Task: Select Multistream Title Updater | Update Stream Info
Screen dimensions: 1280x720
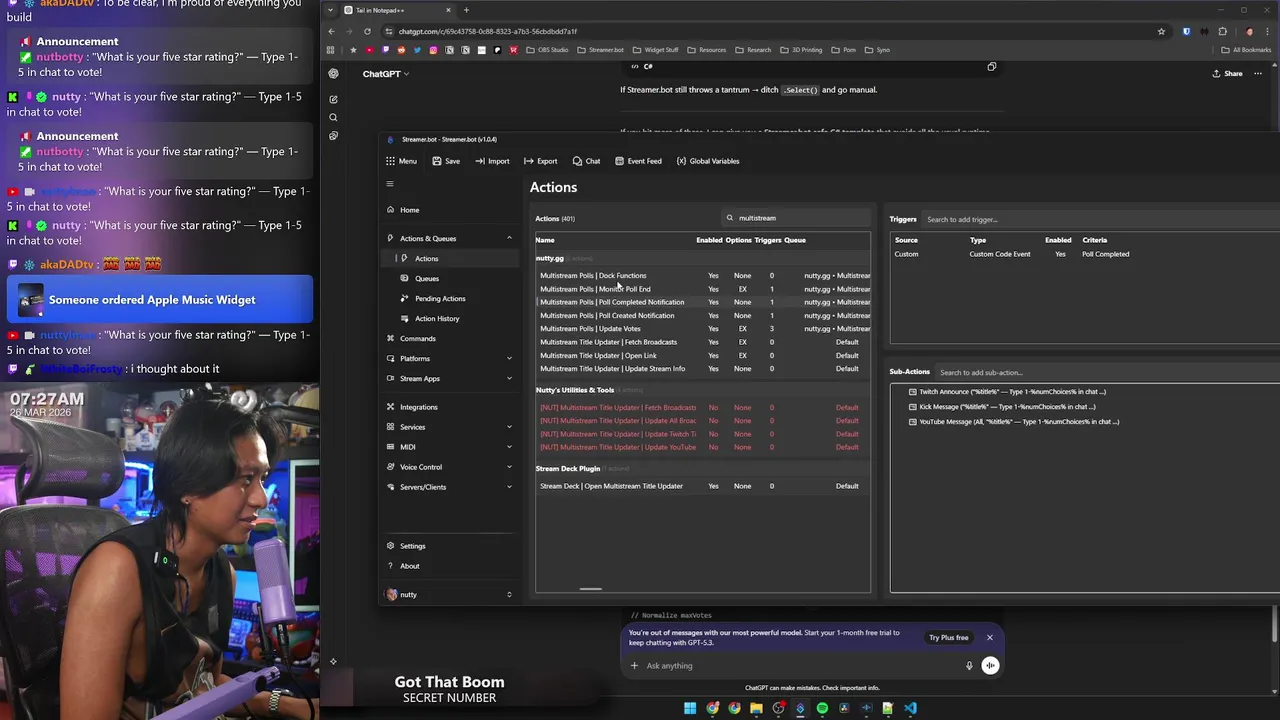Action: 703,369
